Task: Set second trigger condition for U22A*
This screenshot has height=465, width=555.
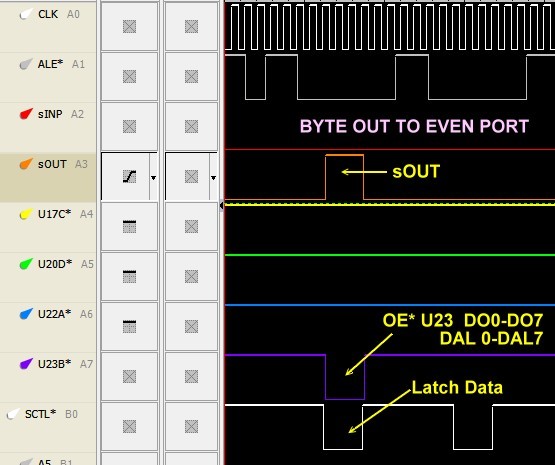Action: tap(191, 326)
